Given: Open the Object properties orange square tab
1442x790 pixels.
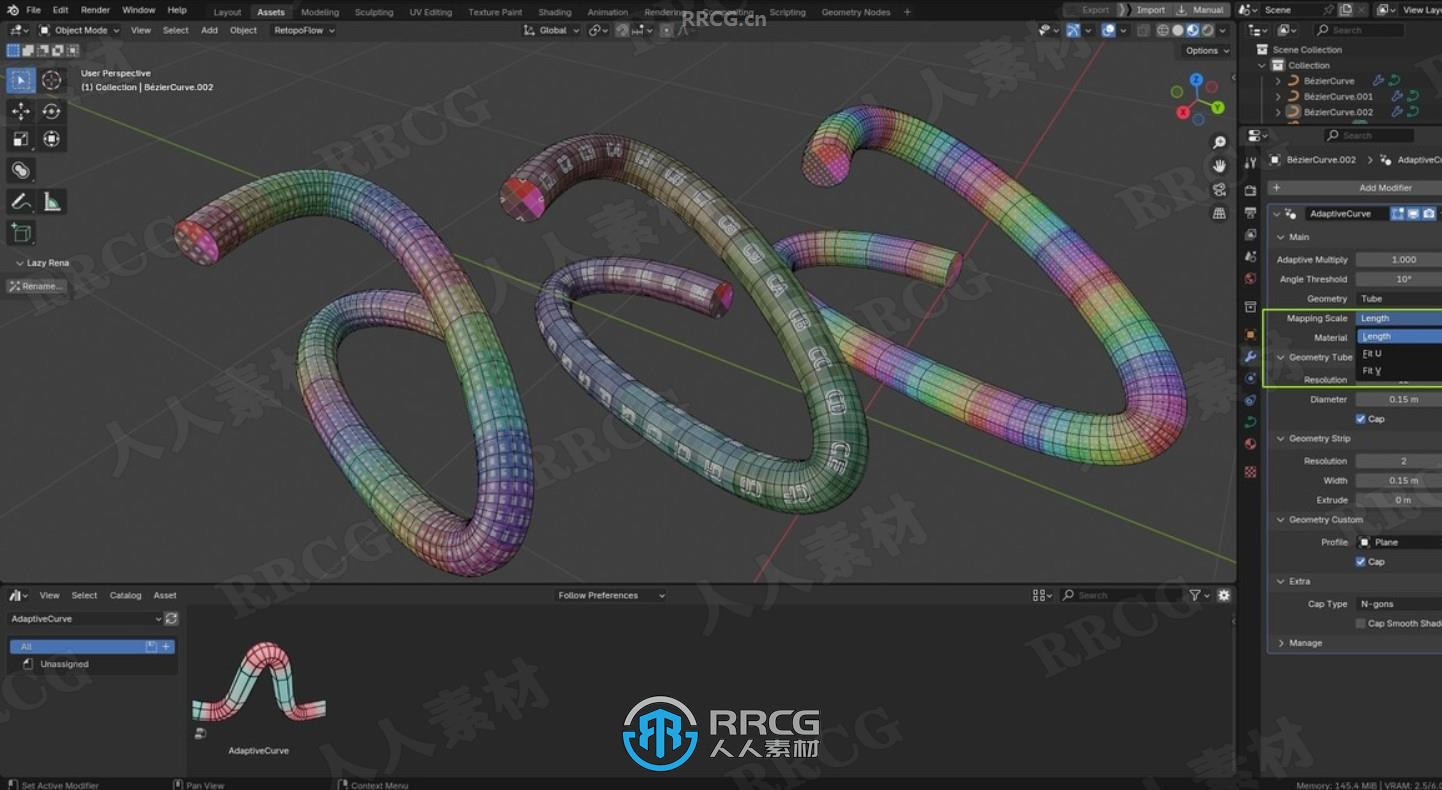Looking at the screenshot, I should click(x=1250, y=334).
